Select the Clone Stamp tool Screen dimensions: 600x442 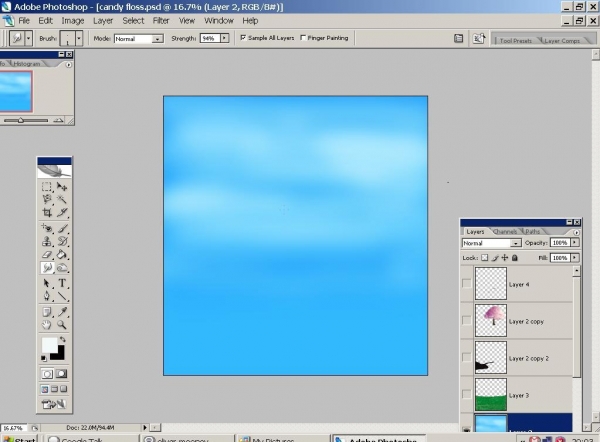tap(47, 241)
